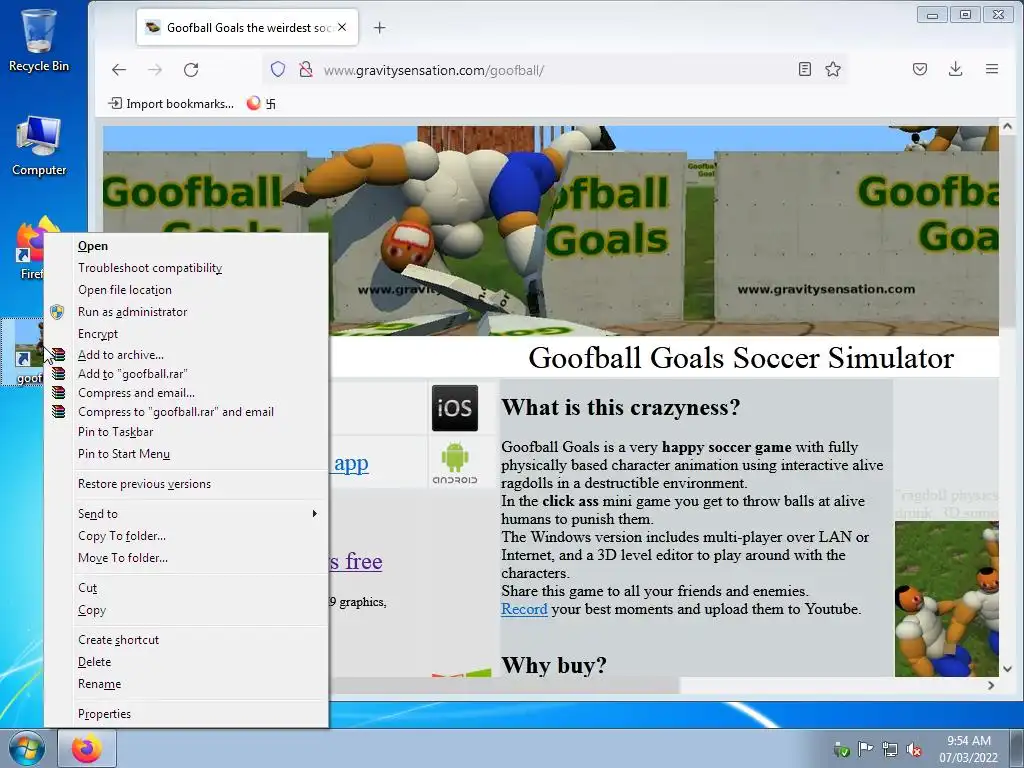
Task: Open the Recycle Bin desktop icon
Action: [39, 40]
